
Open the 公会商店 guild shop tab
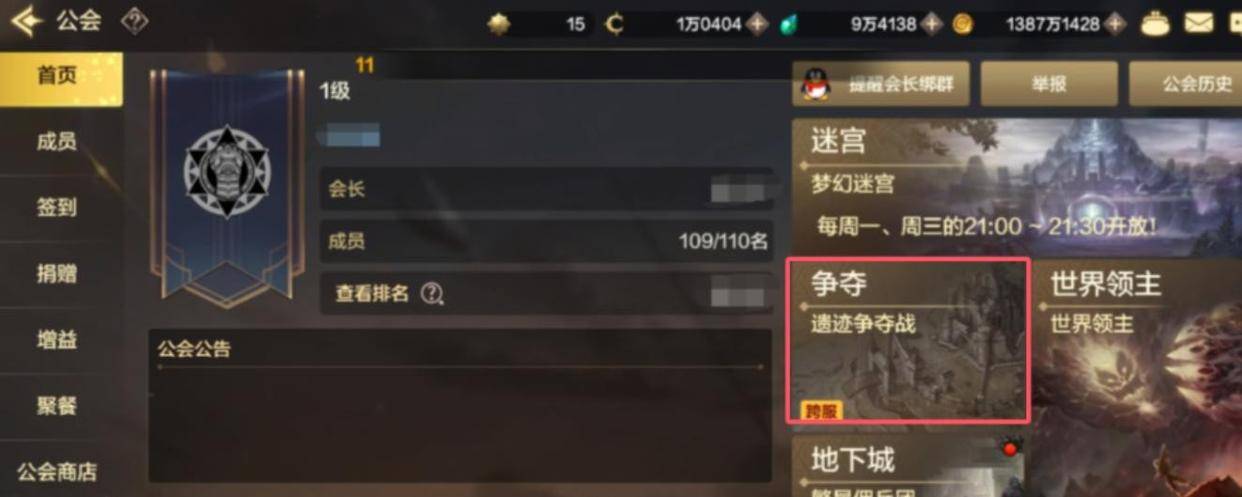point(57,472)
